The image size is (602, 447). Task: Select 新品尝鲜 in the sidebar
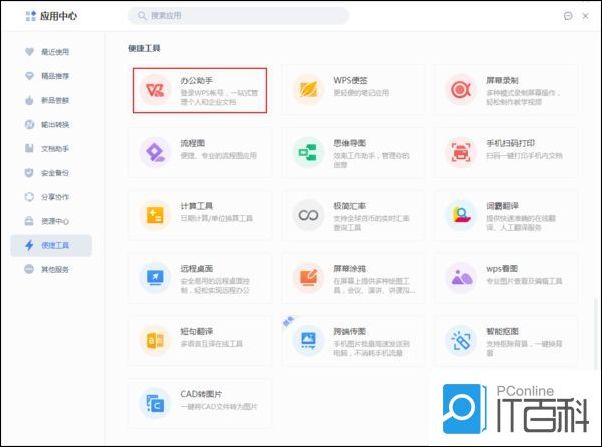(x=51, y=100)
